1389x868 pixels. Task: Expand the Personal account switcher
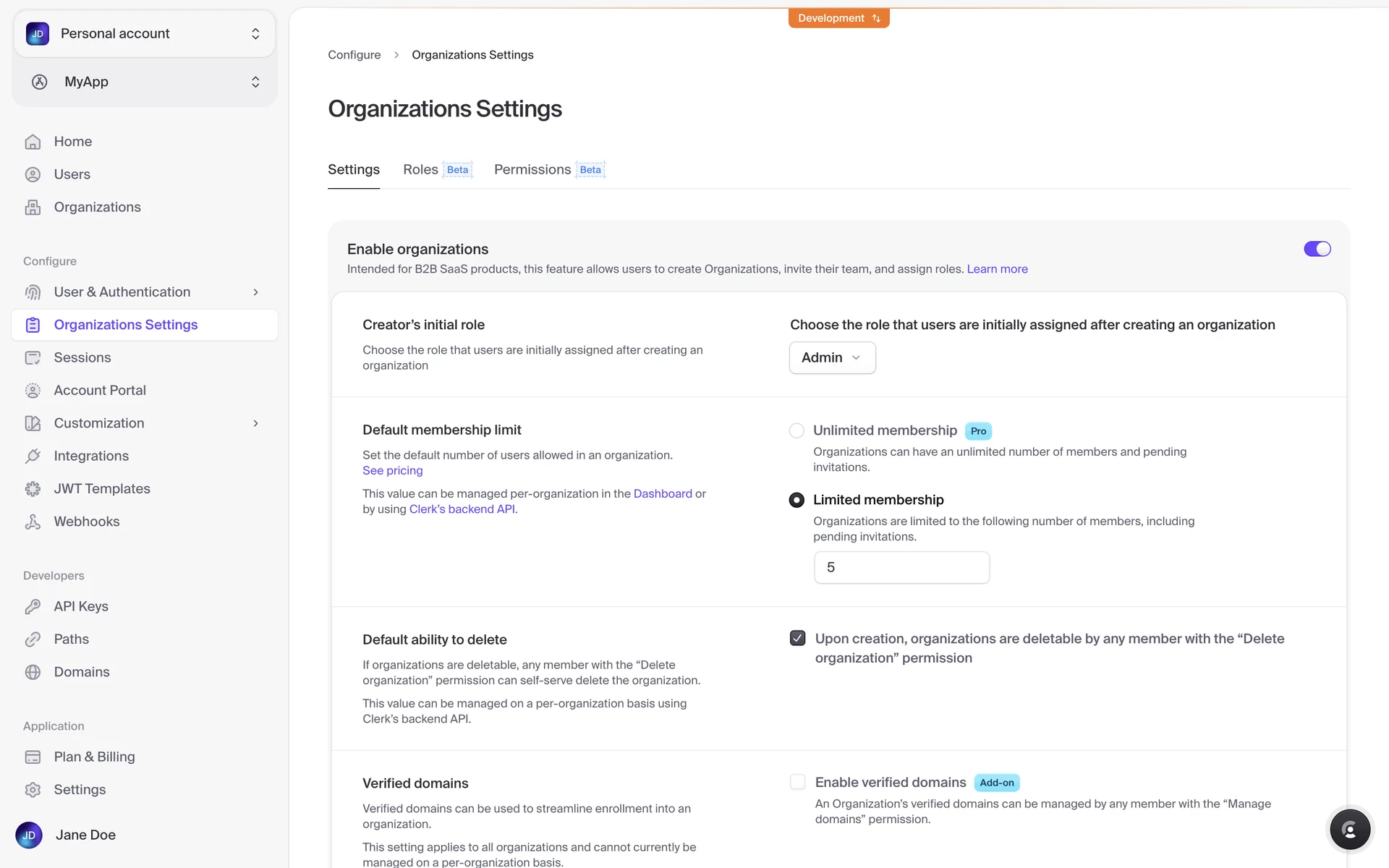[x=145, y=33]
